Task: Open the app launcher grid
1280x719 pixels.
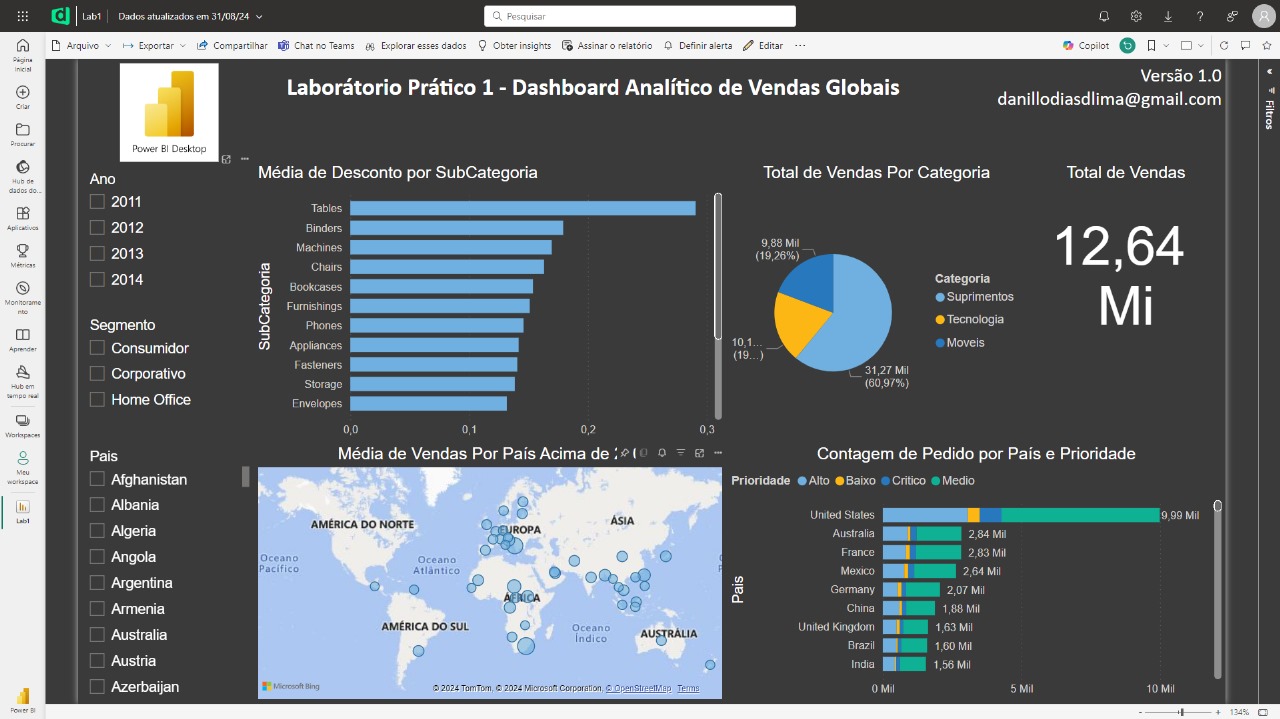Action: tap(23, 16)
